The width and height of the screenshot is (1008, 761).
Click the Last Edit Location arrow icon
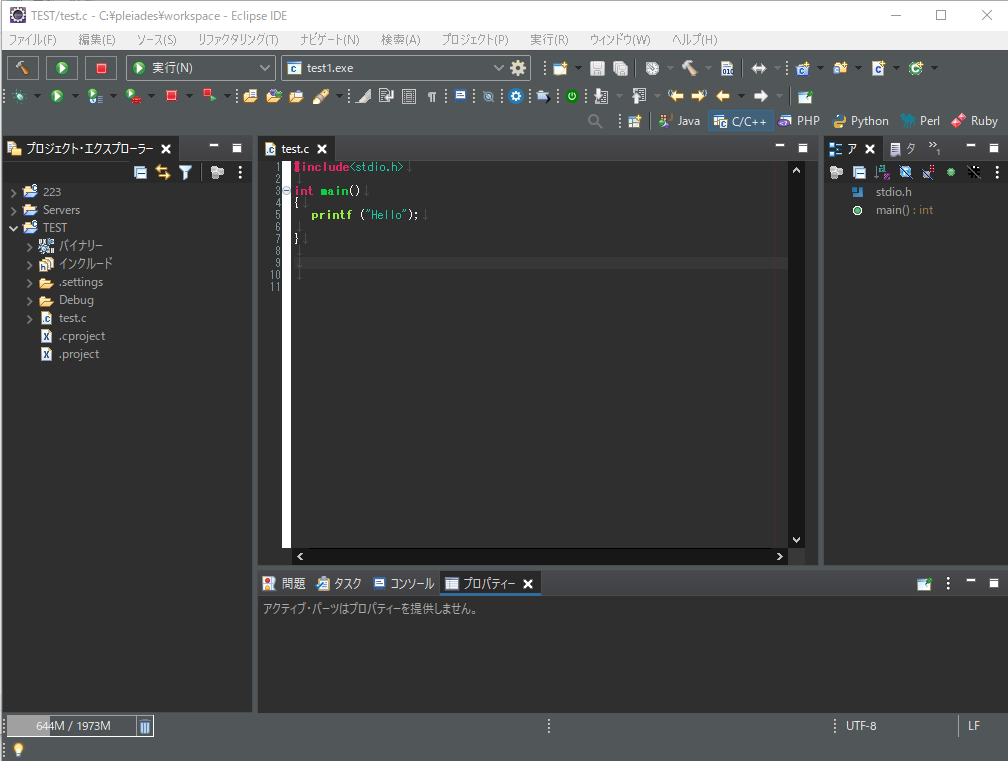[x=676, y=96]
